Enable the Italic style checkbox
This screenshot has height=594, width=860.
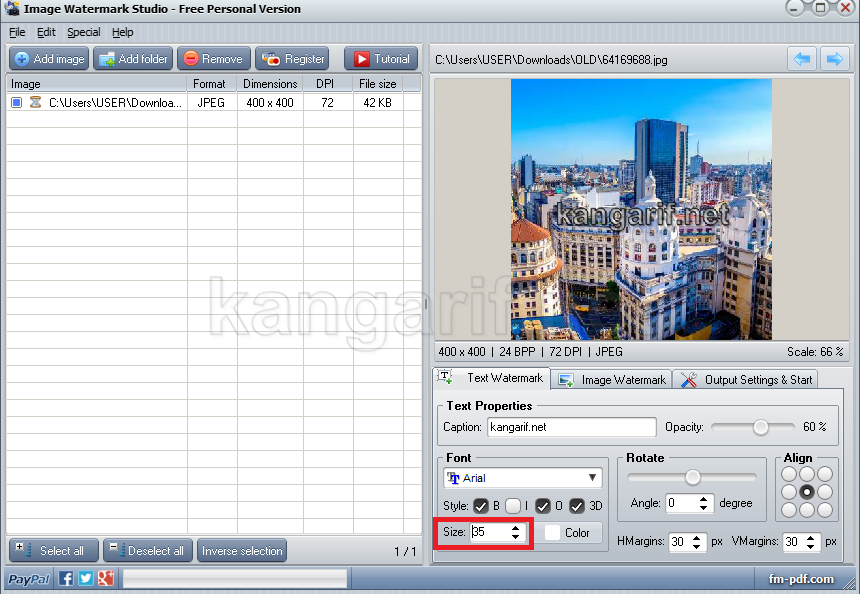click(x=511, y=505)
